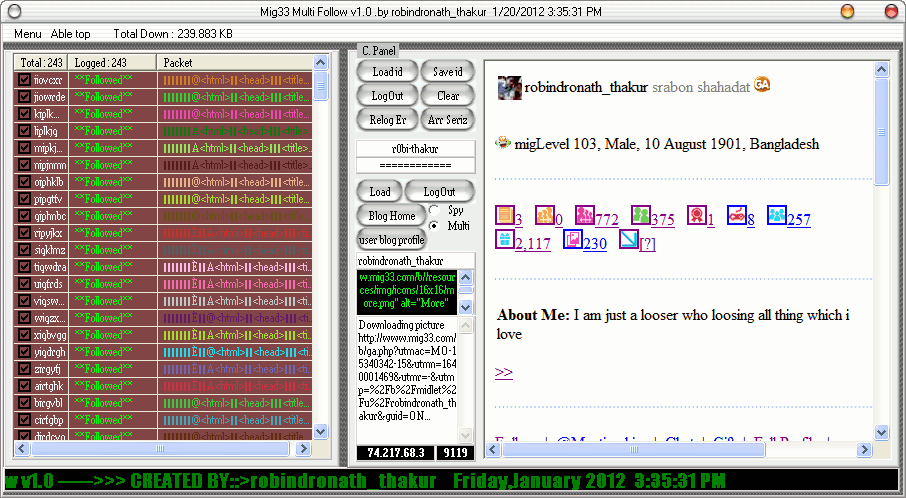Click the Load button below password field
The height and width of the screenshot is (498, 906).
tap(380, 191)
